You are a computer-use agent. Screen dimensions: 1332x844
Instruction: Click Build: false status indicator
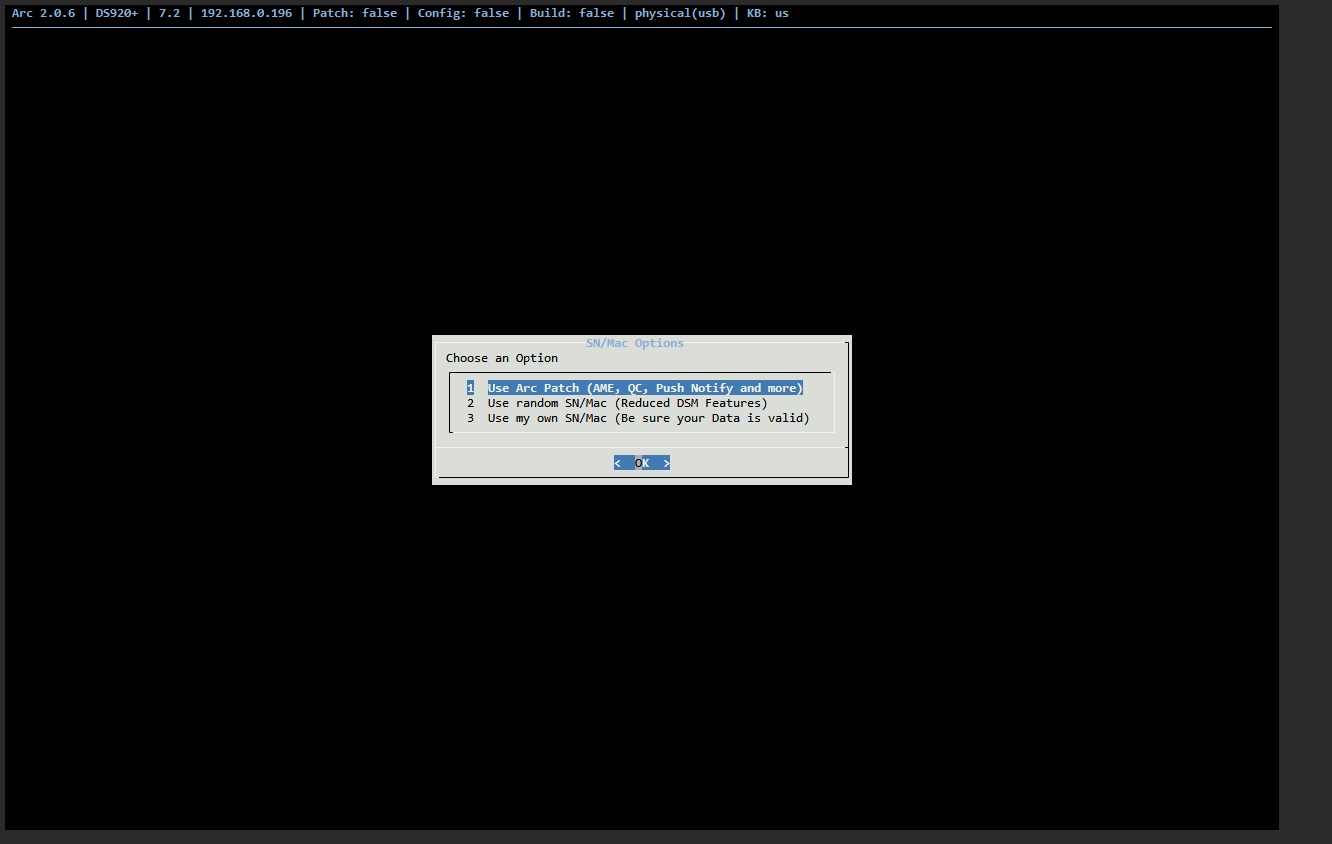572,13
